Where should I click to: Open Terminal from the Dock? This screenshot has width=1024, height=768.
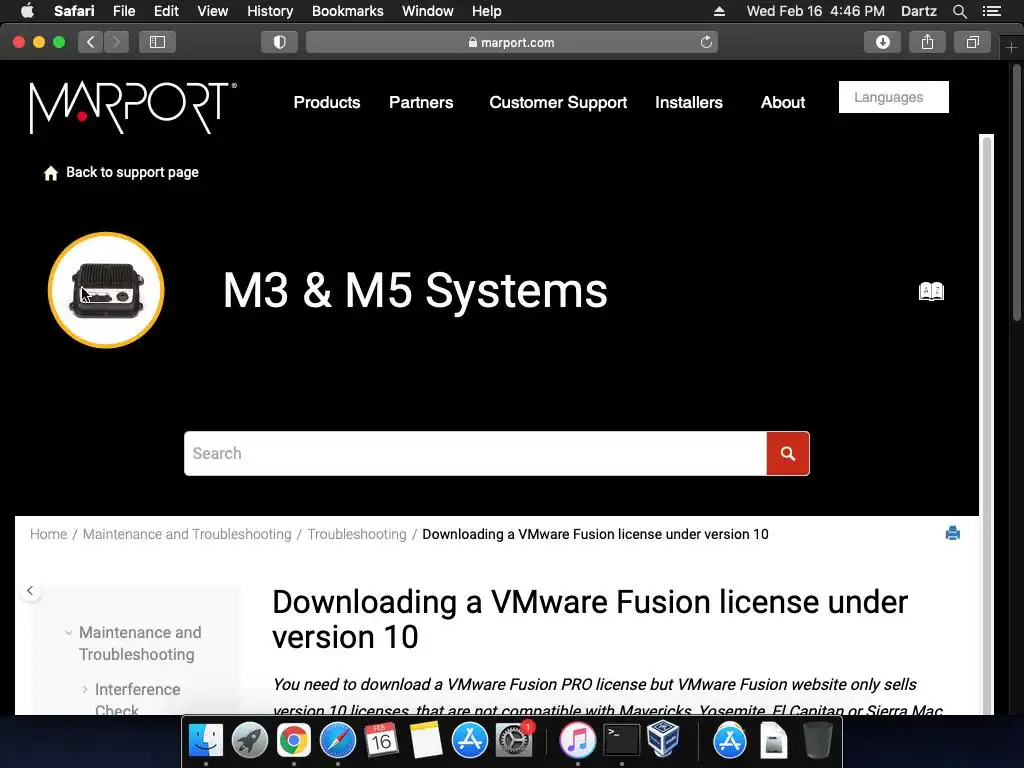(x=621, y=741)
